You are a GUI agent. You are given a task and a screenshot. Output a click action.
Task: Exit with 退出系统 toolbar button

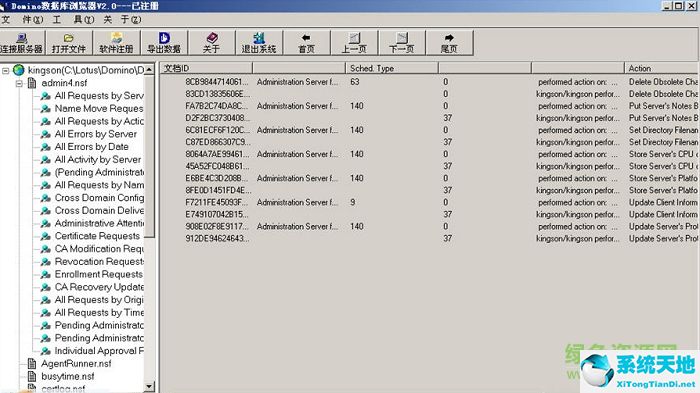click(x=259, y=43)
